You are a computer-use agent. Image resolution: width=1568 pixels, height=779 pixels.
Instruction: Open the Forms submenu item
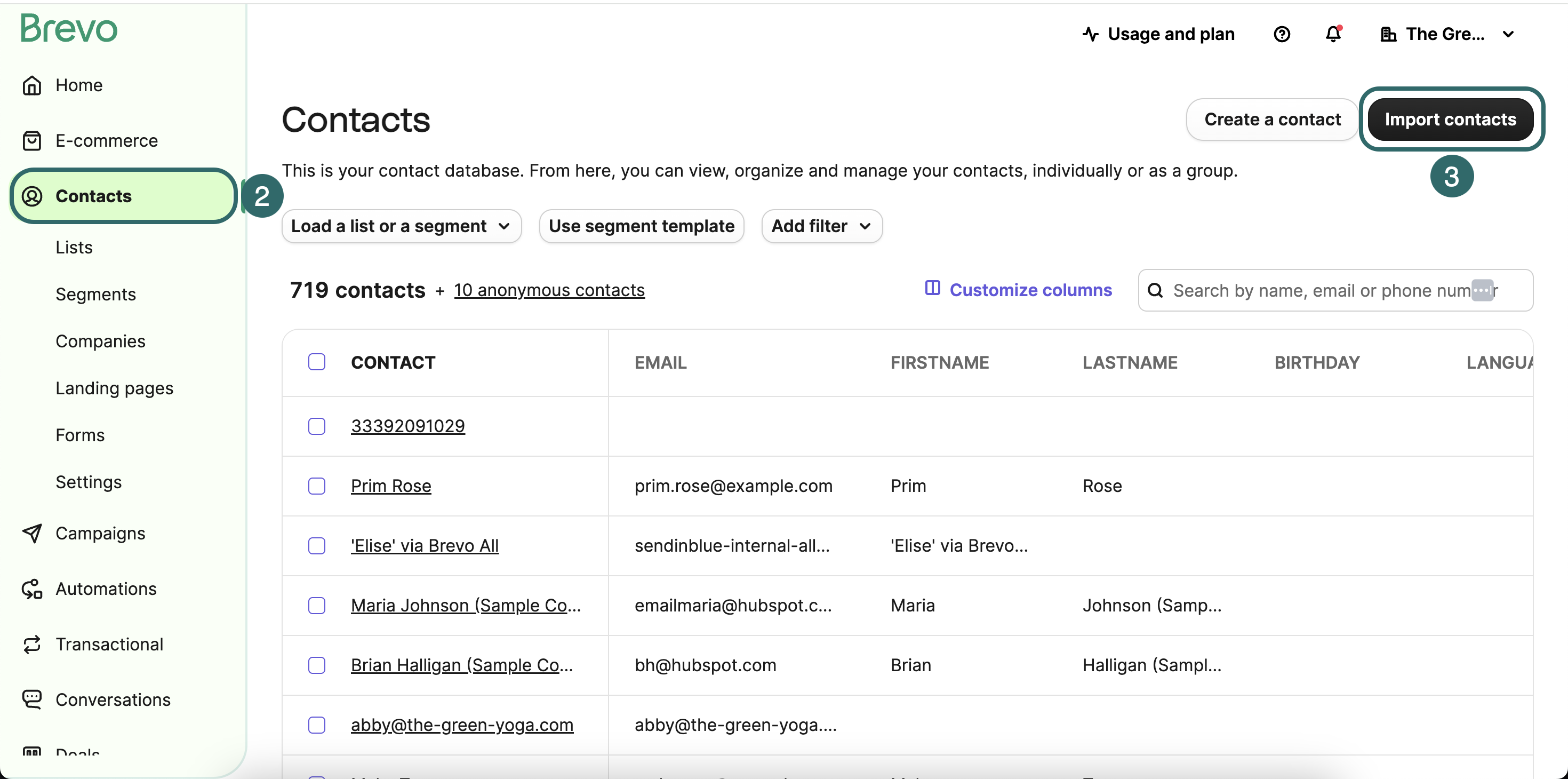click(x=80, y=435)
